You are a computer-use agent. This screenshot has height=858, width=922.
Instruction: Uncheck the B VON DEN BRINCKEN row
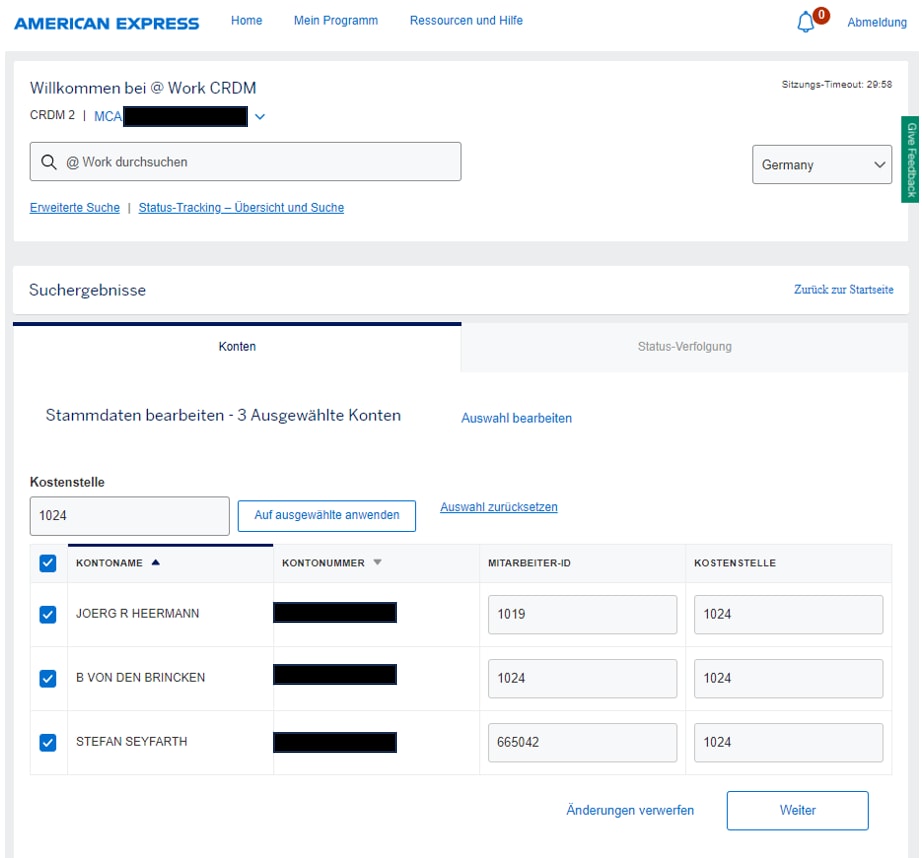tap(48, 678)
